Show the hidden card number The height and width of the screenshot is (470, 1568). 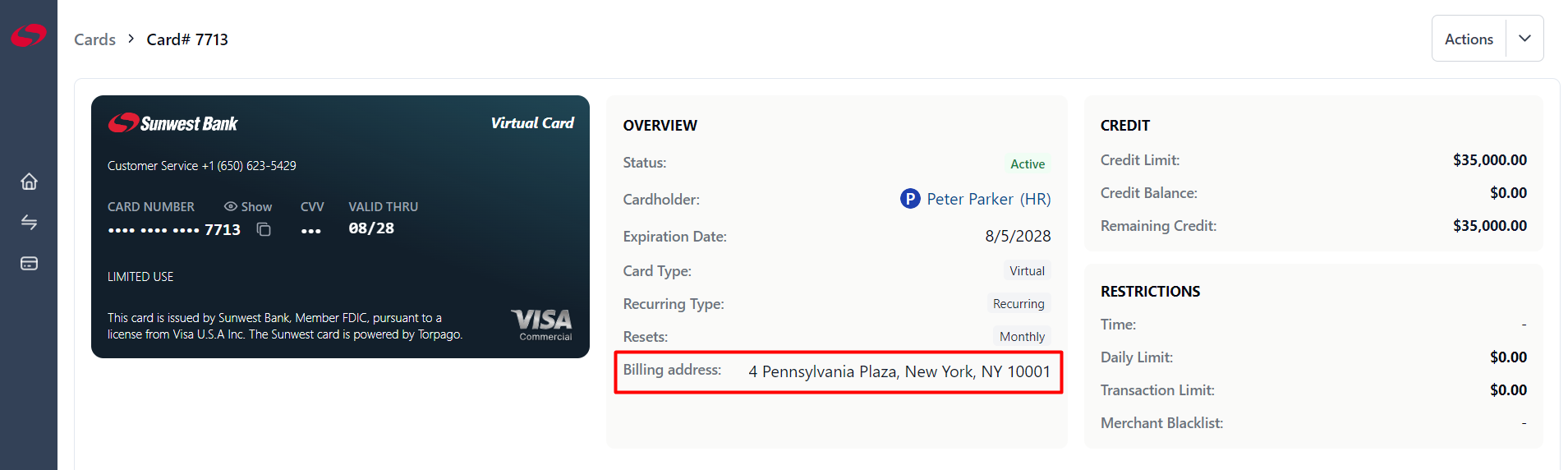click(x=248, y=207)
